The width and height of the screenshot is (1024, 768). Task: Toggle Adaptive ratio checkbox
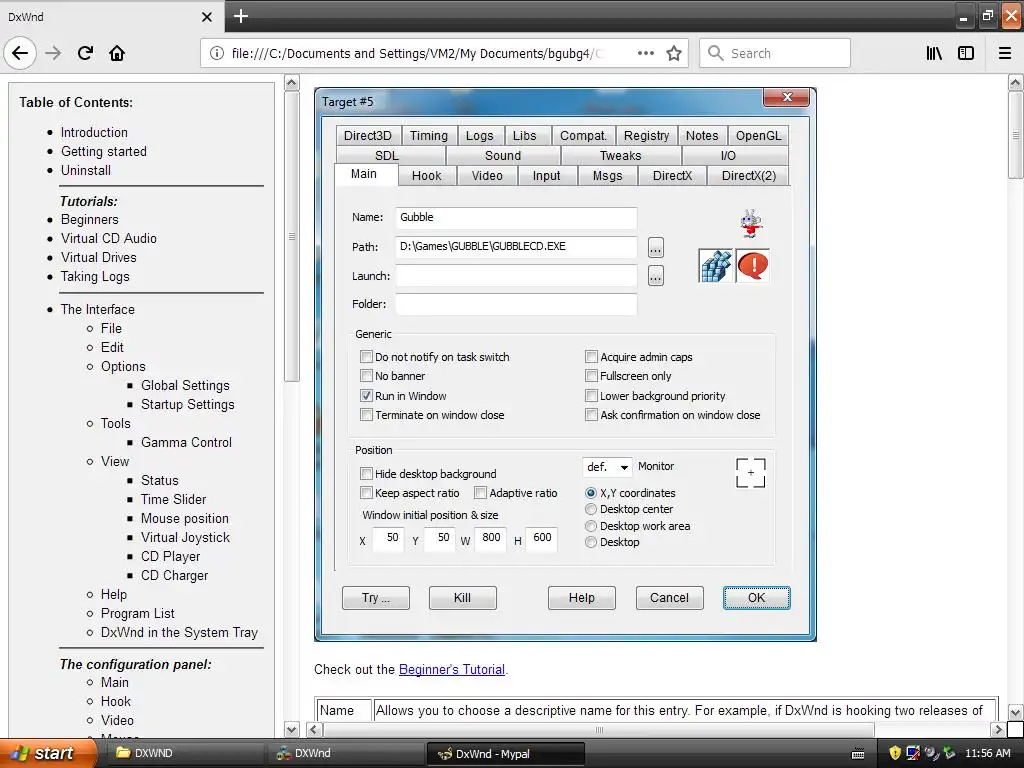[x=481, y=492]
